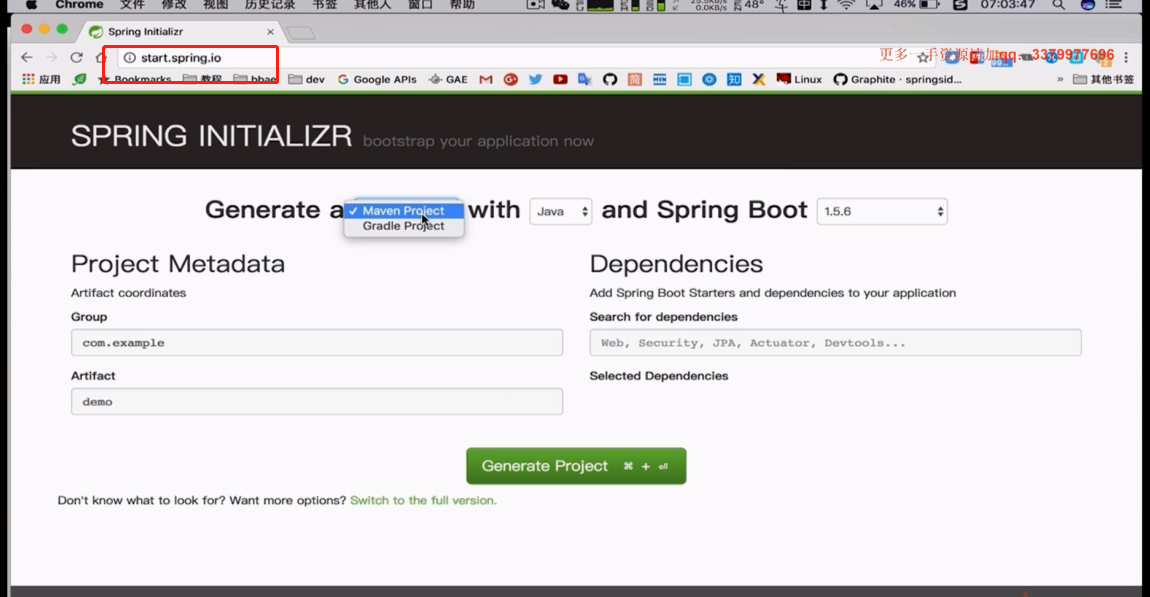Open the orange Jianshu bookmark icon
The height and width of the screenshot is (597, 1150).
point(634,79)
